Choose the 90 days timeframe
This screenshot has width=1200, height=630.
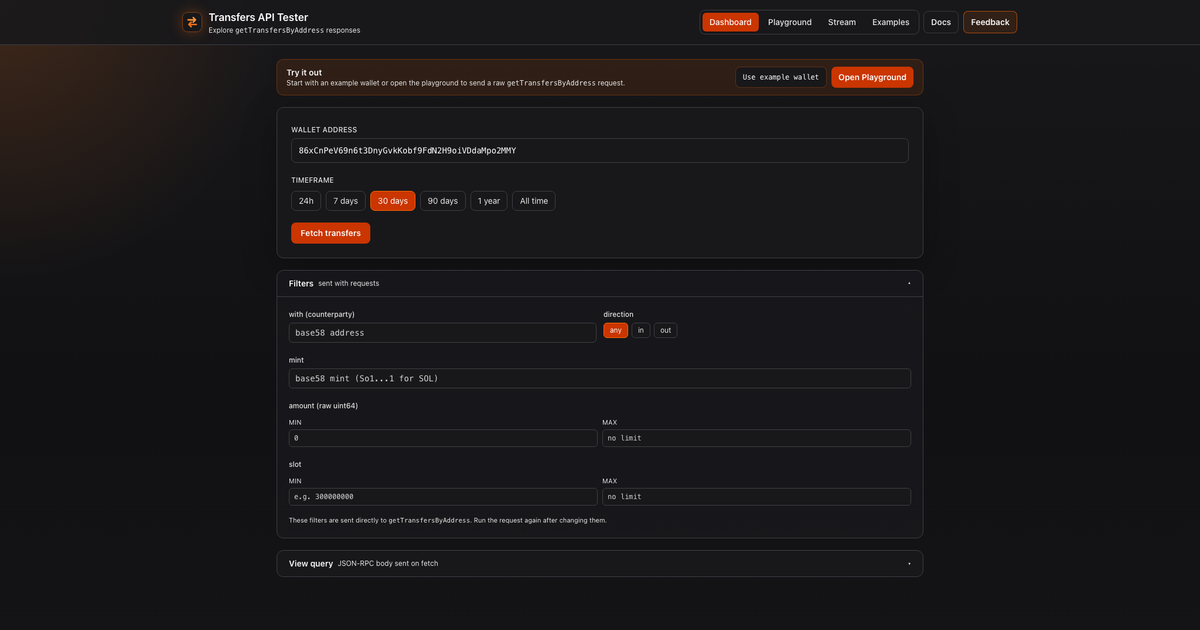pyautogui.click(x=443, y=201)
